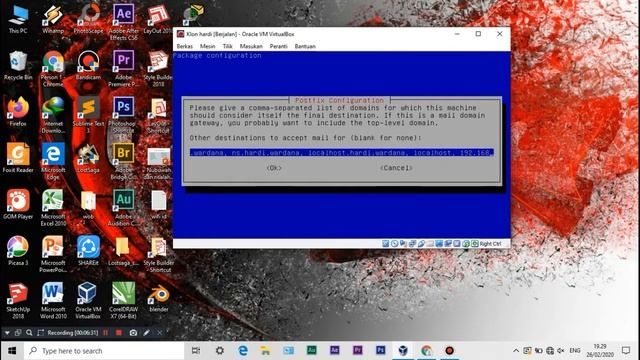Select the GOM Player desktop icon
This screenshot has height=360, width=640.
pos(18,204)
